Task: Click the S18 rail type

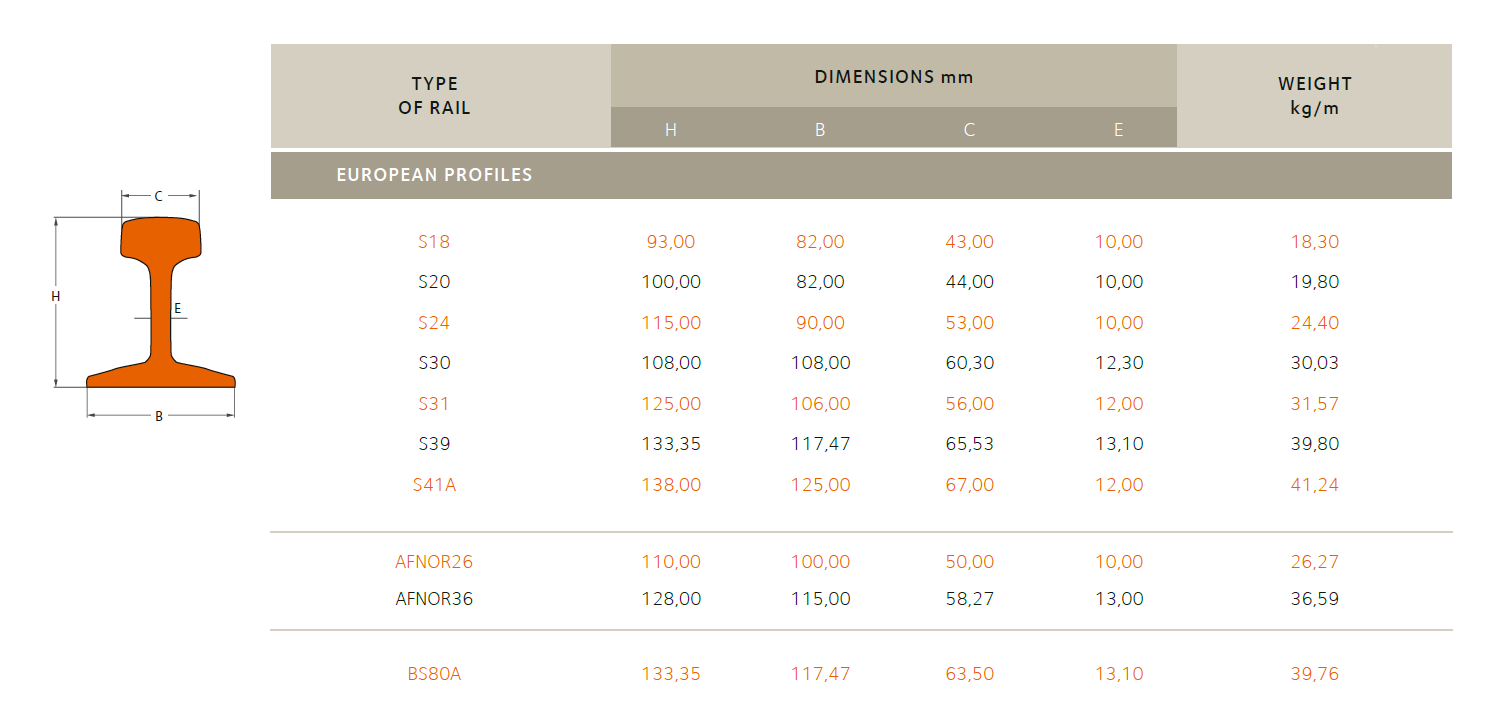Action: 434,242
